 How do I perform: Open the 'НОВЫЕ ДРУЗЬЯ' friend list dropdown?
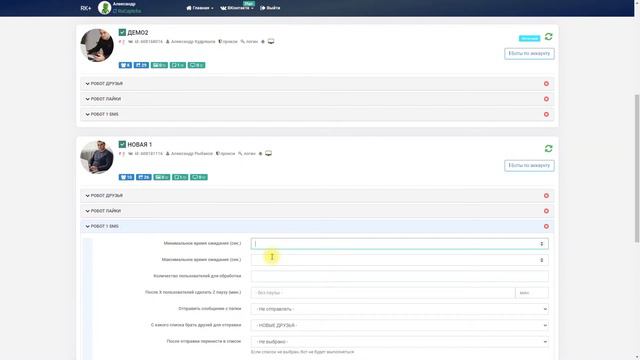coord(400,325)
